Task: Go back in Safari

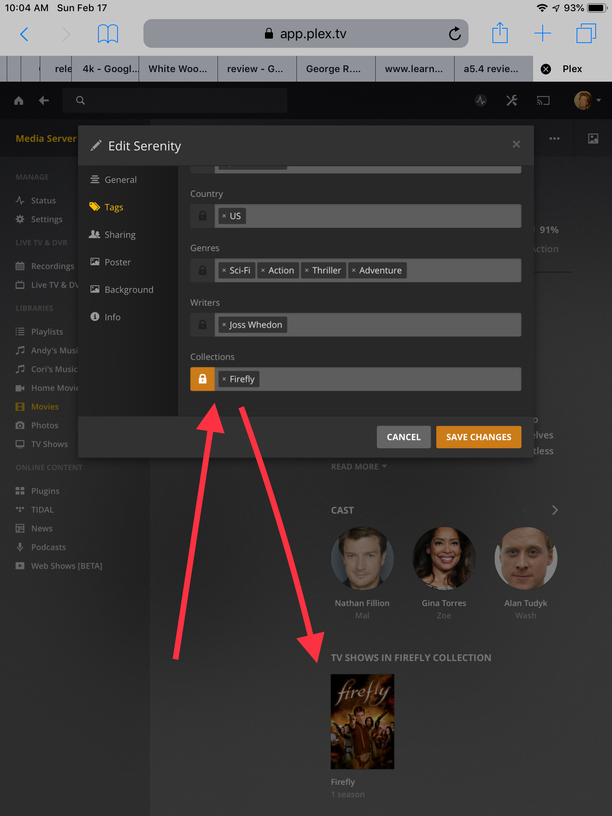Action: (x=24, y=34)
